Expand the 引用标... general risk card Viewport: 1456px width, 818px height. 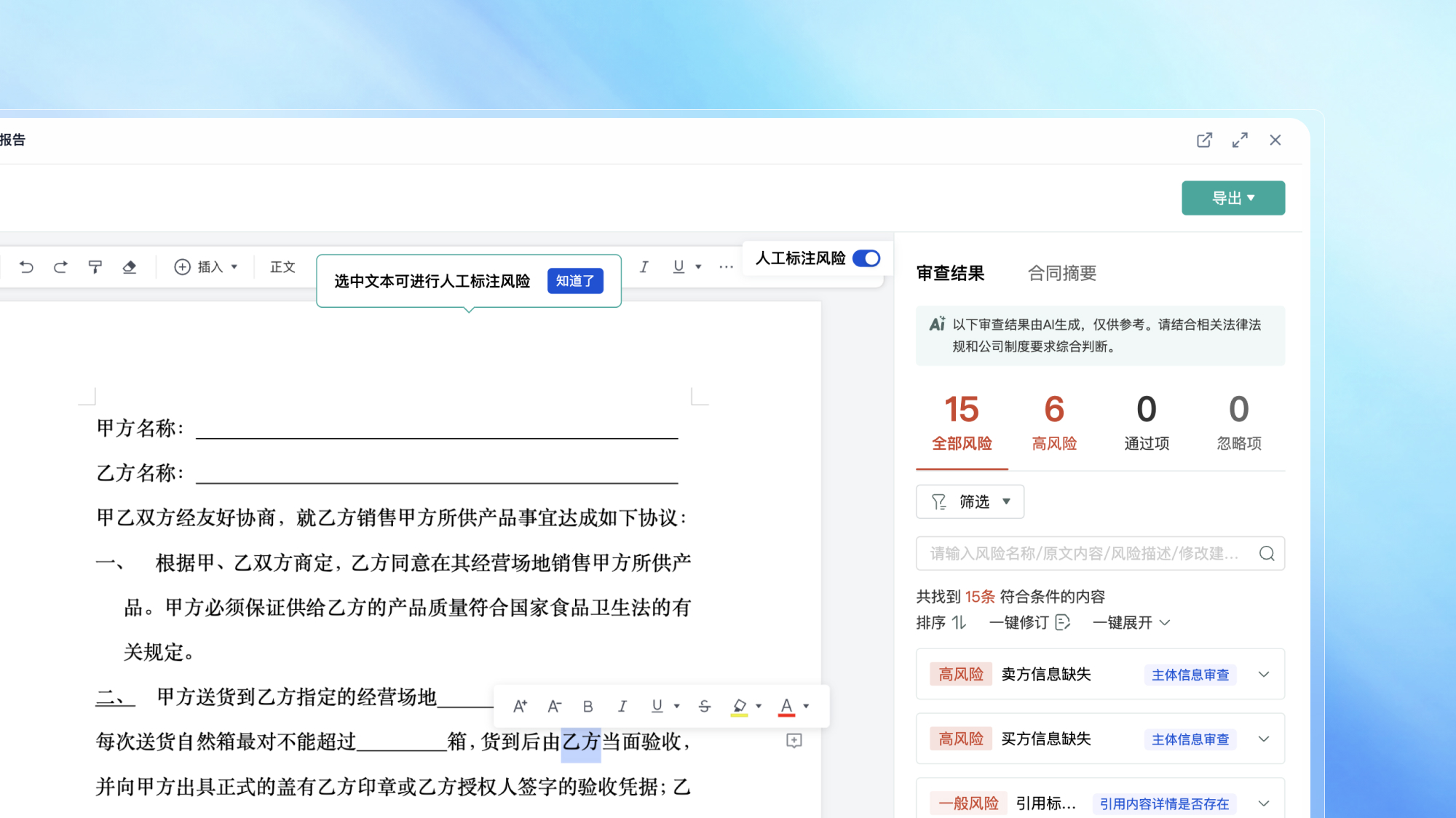[x=1264, y=803]
